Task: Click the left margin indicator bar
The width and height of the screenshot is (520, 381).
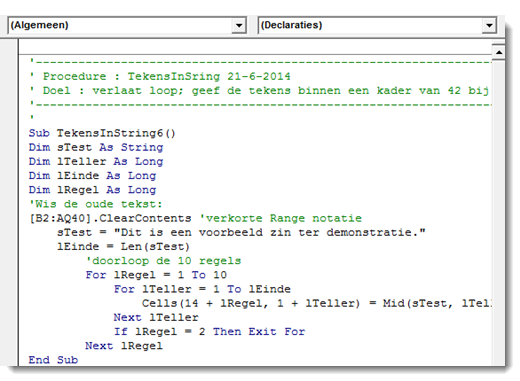Action: (9, 203)
